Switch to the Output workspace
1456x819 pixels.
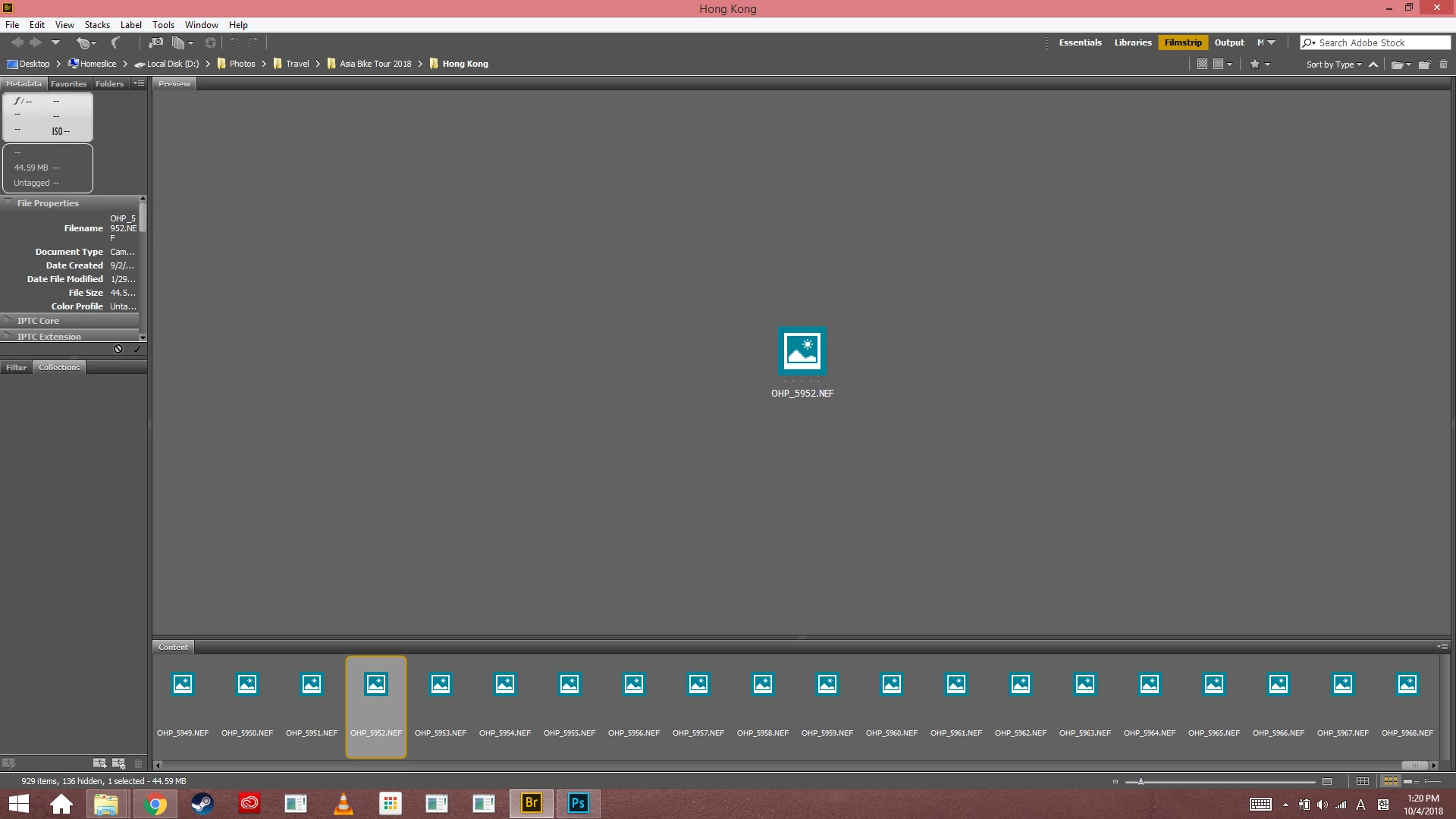tap(1229, 42)
